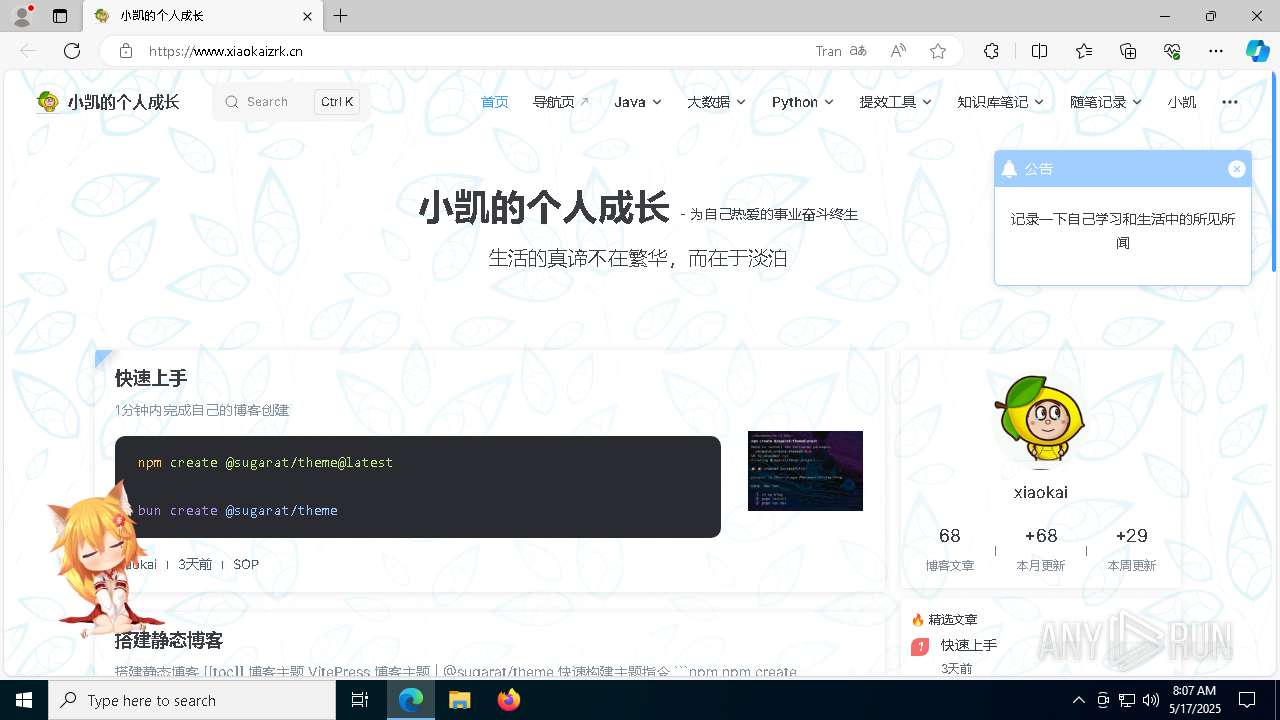The width and height of the screenshot is (1280, 720).
Task: Click the page vertical scrollbar
Action: click(x=1273, y=170)
